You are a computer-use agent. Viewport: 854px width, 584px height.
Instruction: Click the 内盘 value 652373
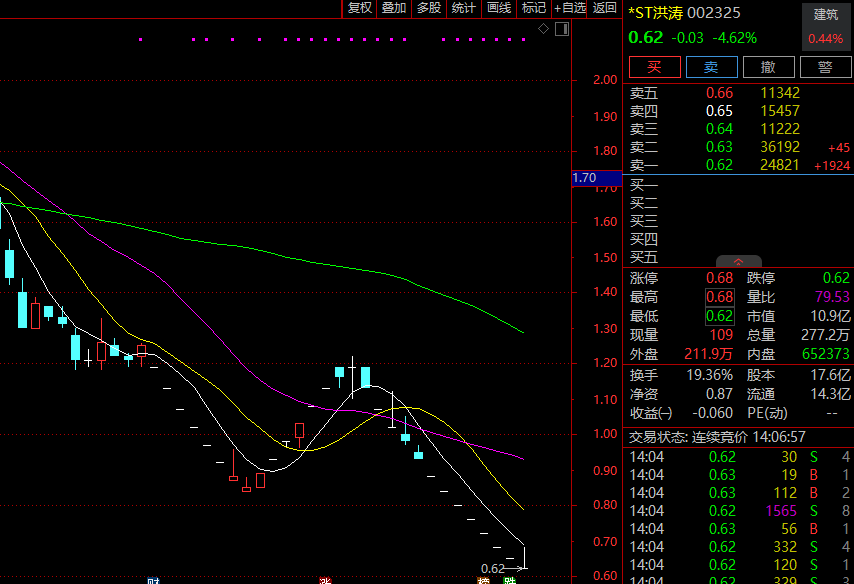(x=826, y=354)
